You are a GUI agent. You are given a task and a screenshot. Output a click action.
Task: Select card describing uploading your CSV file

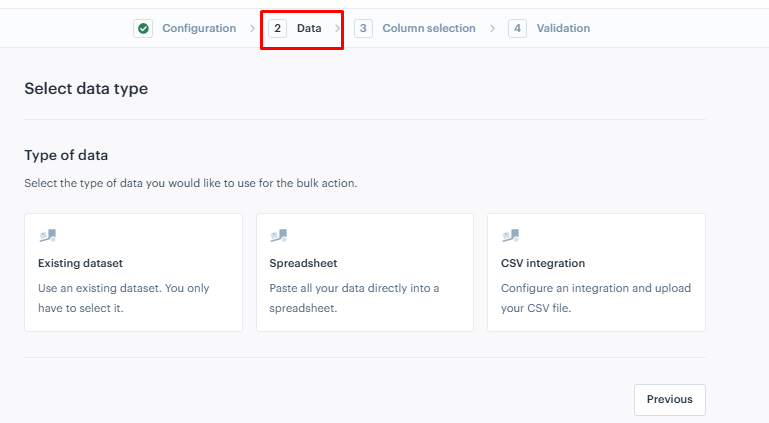point(596,273)
